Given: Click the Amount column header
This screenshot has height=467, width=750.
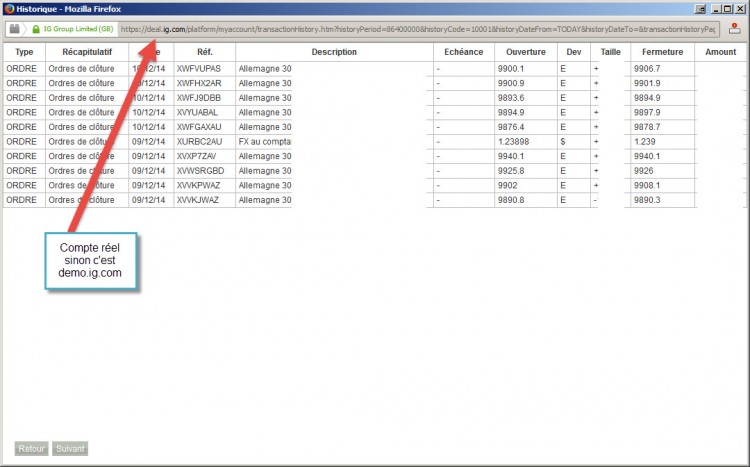Looking at the screenshot, I should coord(720,52).
